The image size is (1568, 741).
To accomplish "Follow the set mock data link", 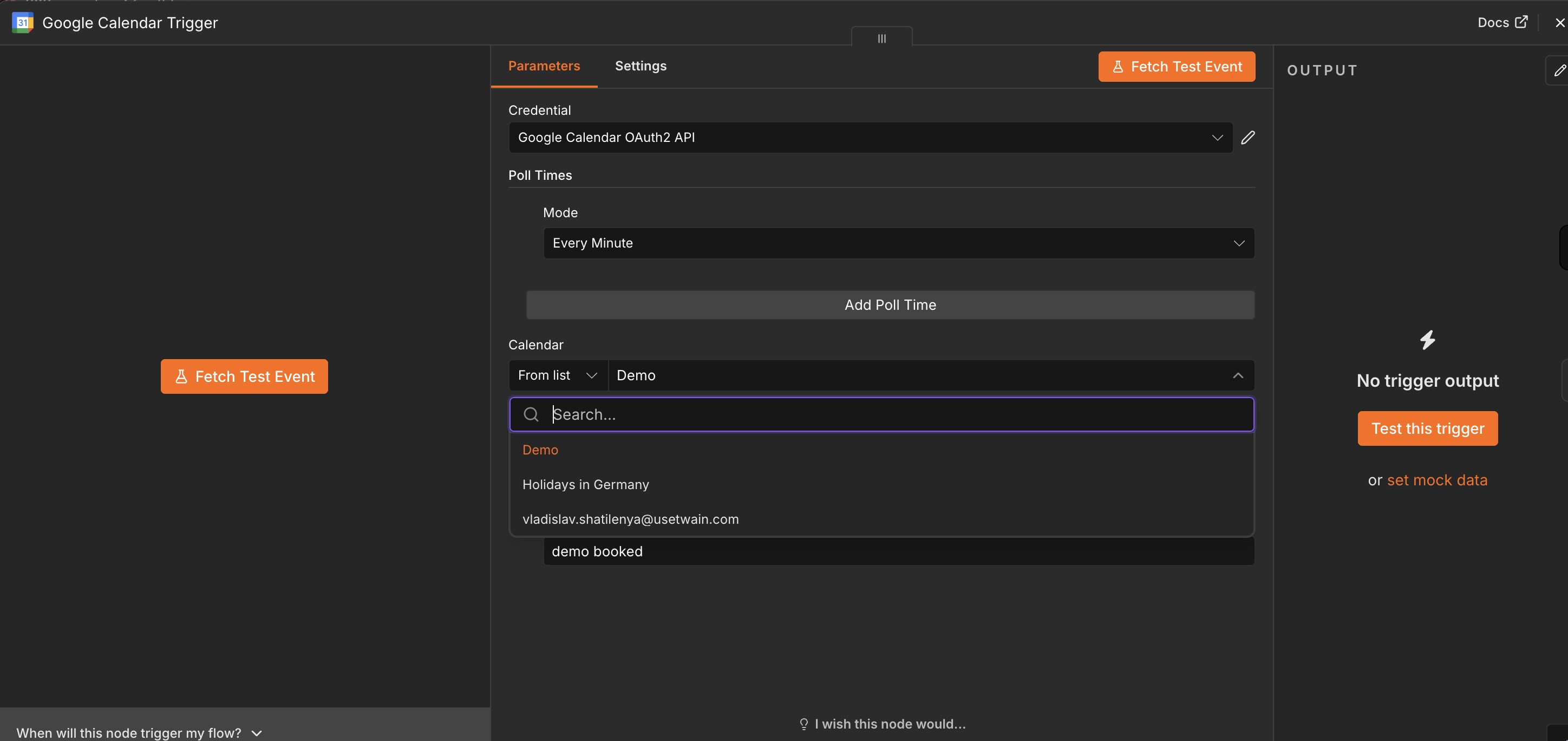I will click(x=1436, y=480).
